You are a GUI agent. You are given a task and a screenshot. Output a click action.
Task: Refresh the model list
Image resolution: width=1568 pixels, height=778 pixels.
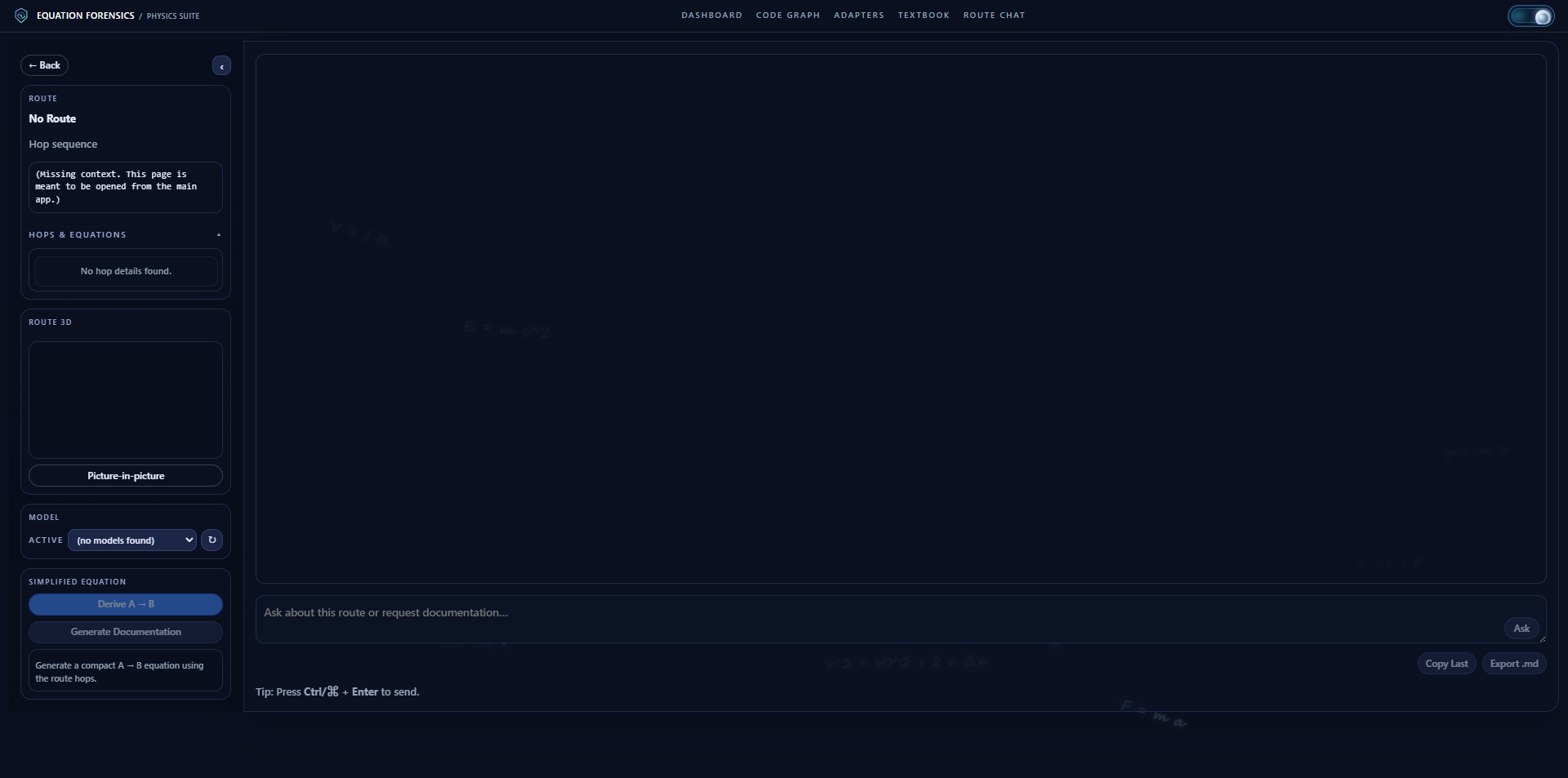point(212,540)
